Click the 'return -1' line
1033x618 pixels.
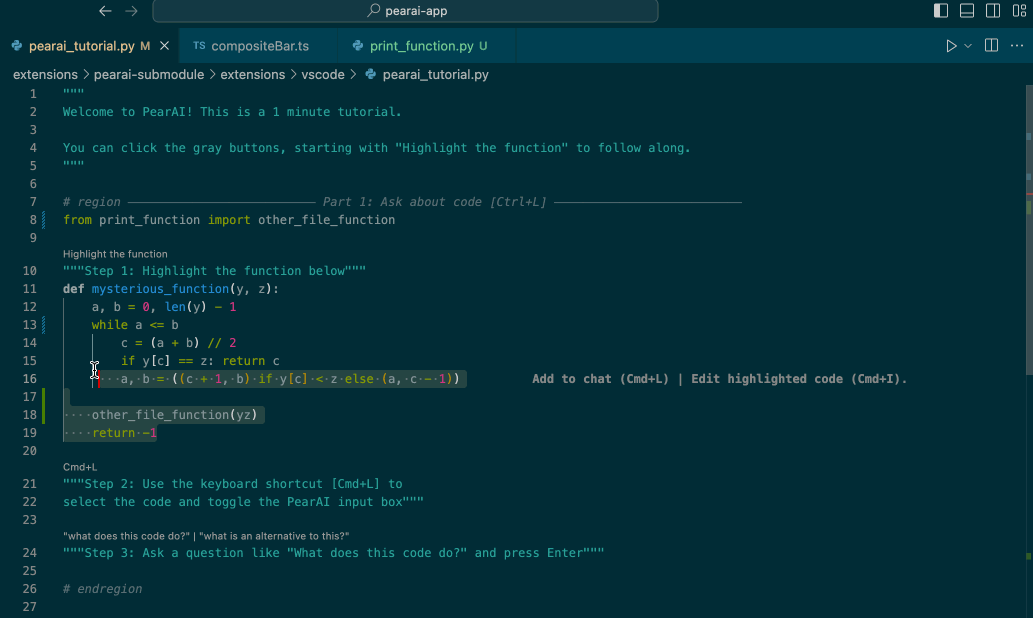(x=124, y=433)
